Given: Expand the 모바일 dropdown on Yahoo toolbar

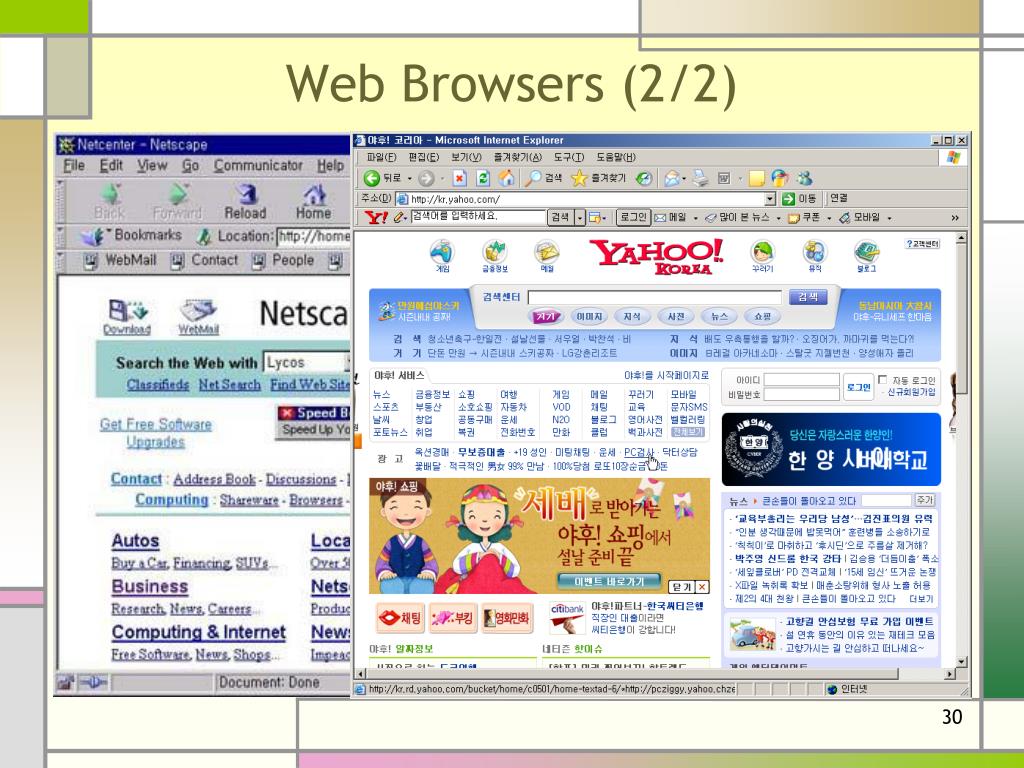Looking at the screenshot, I should point(889,218).
